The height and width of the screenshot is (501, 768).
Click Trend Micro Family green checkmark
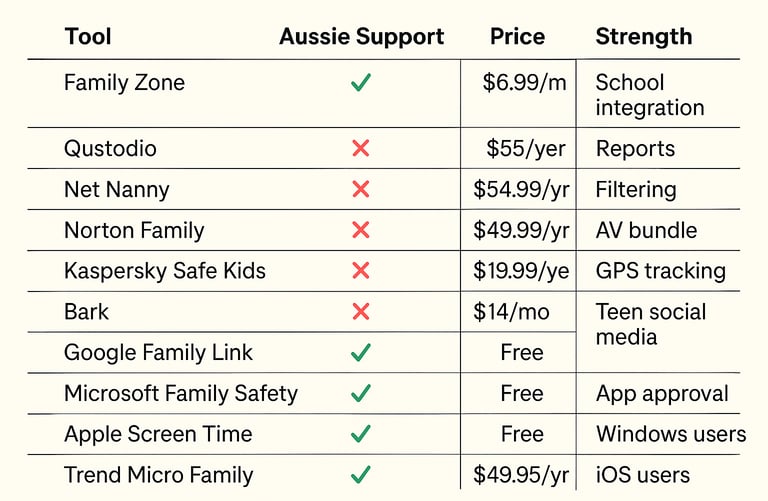[x=361, y=475]
